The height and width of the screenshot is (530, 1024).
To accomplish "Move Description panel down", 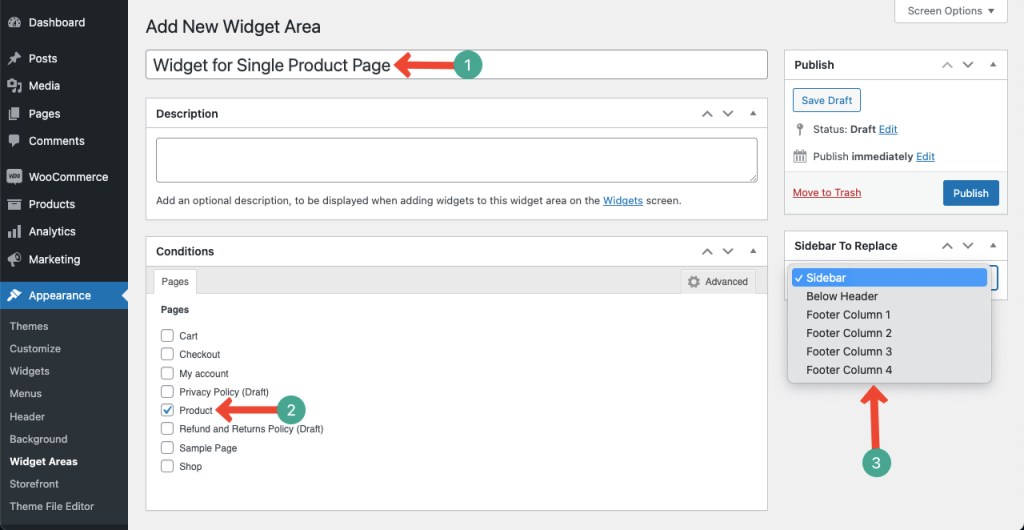I will click(x=728, y=114).
